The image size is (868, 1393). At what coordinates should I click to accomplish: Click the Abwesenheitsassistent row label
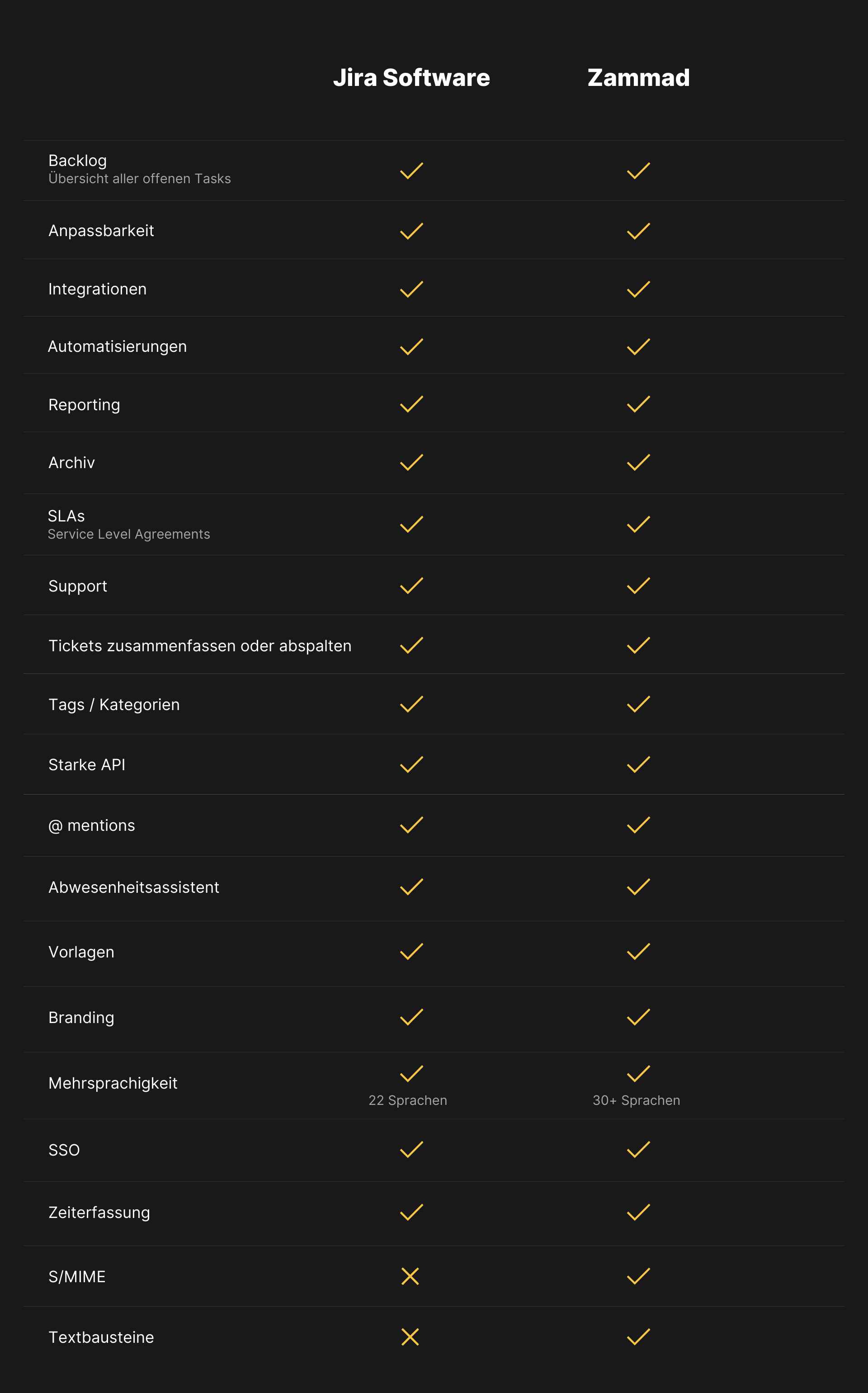coord(134,887)
